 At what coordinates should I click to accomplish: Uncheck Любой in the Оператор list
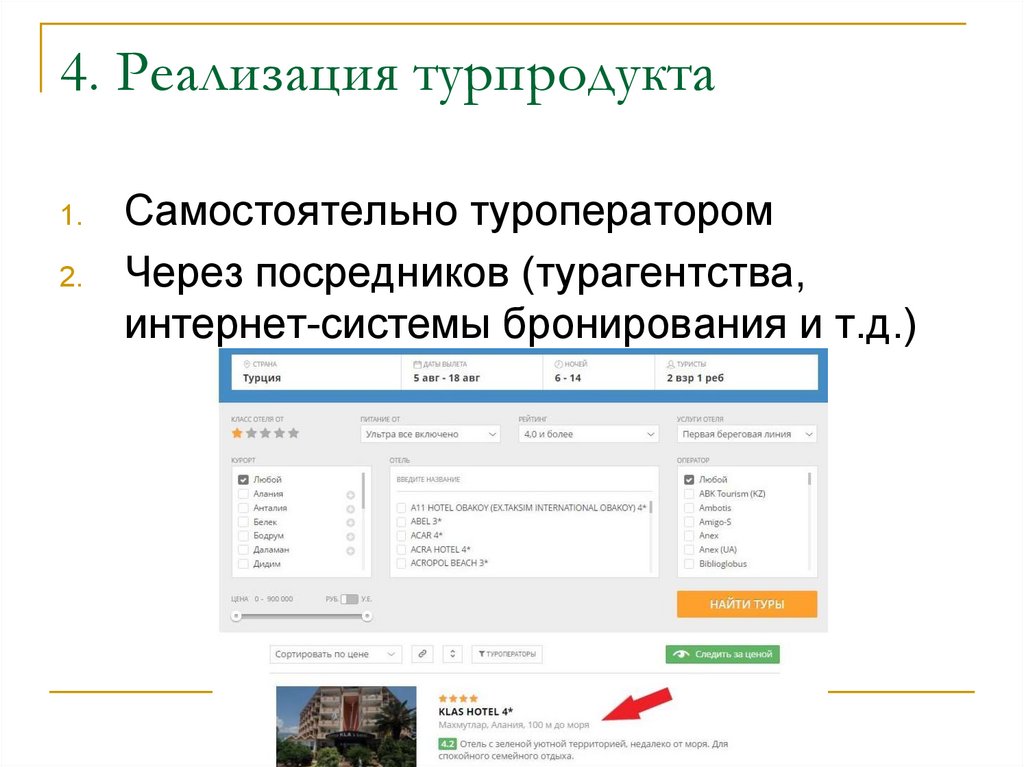pos(688,480)
